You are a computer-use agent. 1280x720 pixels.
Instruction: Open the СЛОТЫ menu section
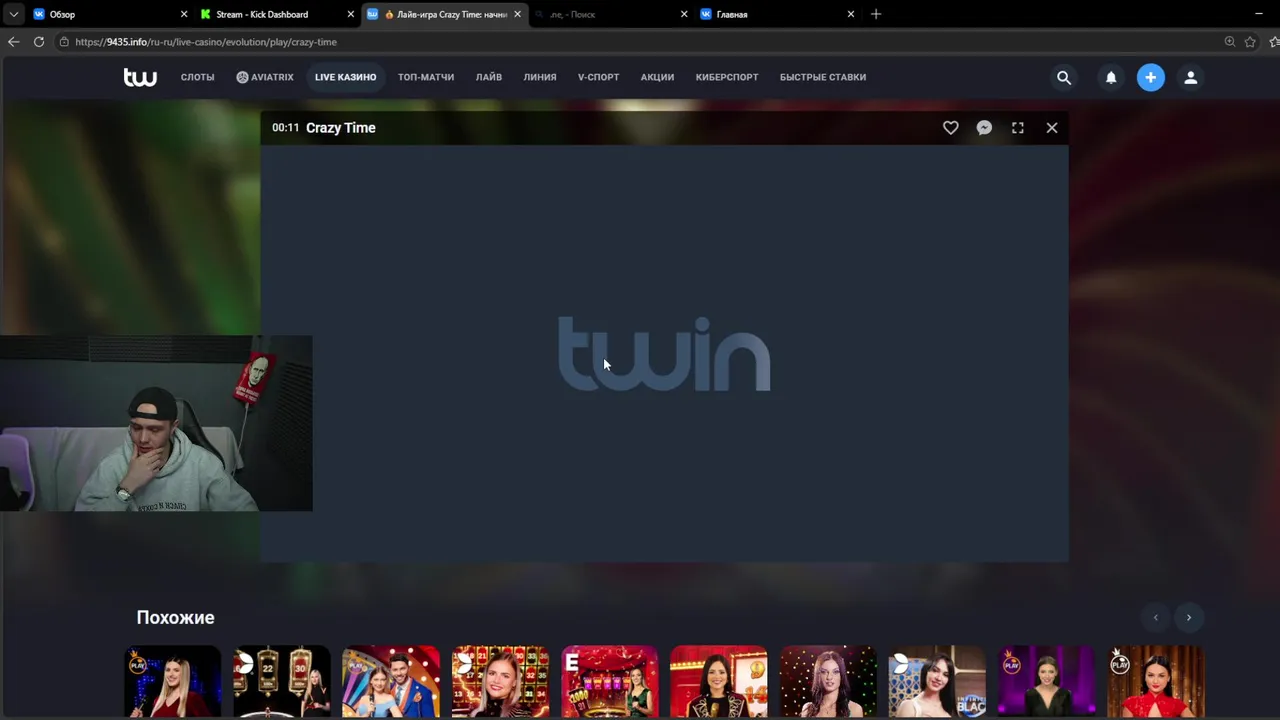197,77
